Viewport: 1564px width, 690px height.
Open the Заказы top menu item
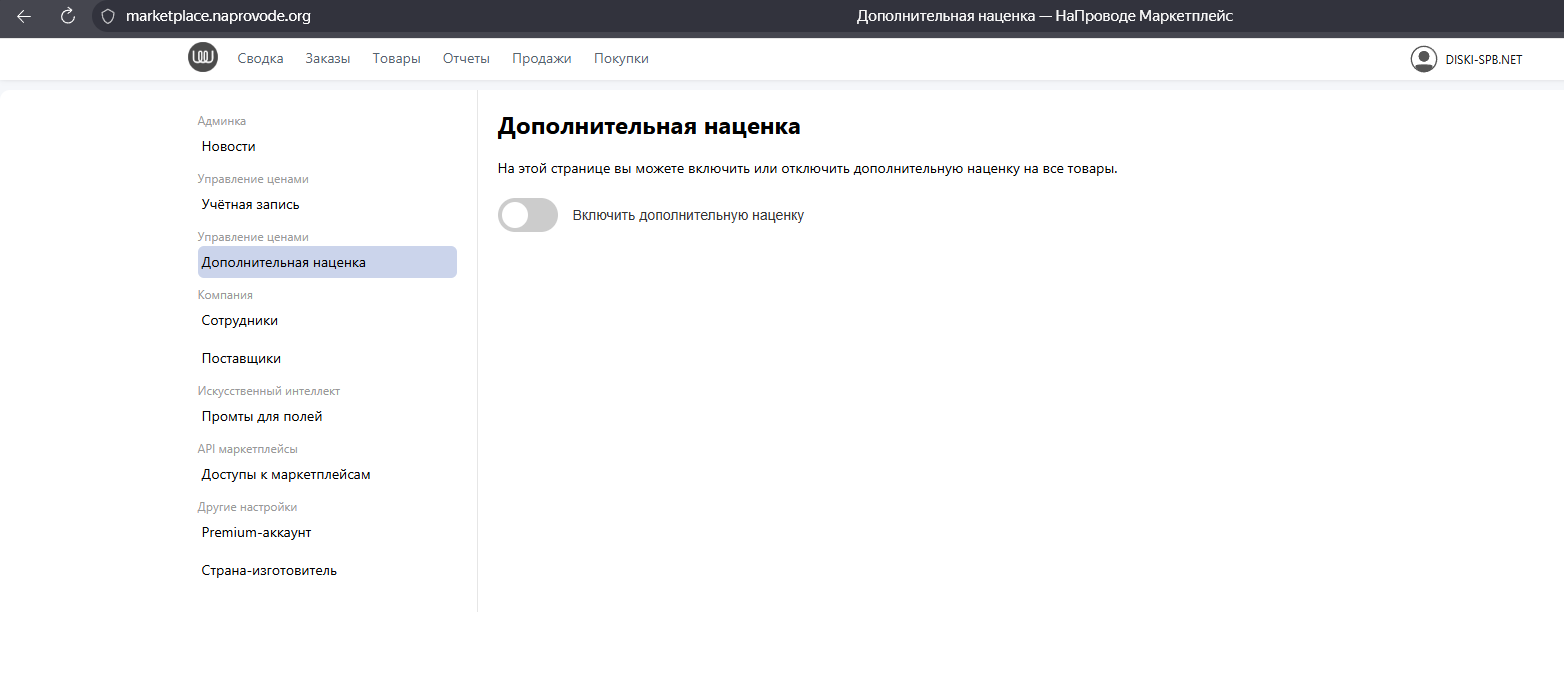[x=328, y=59]
